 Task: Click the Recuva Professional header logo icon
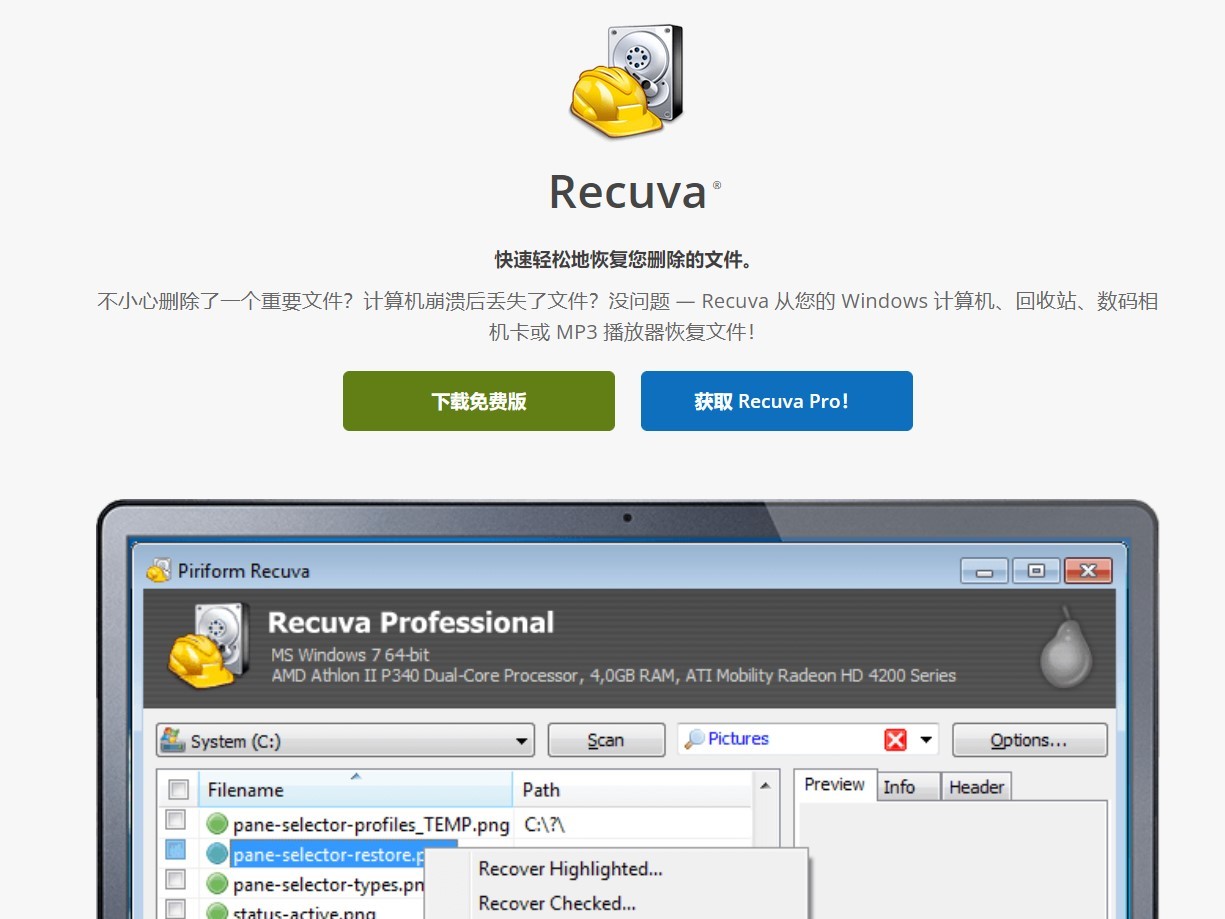[206, 647]
